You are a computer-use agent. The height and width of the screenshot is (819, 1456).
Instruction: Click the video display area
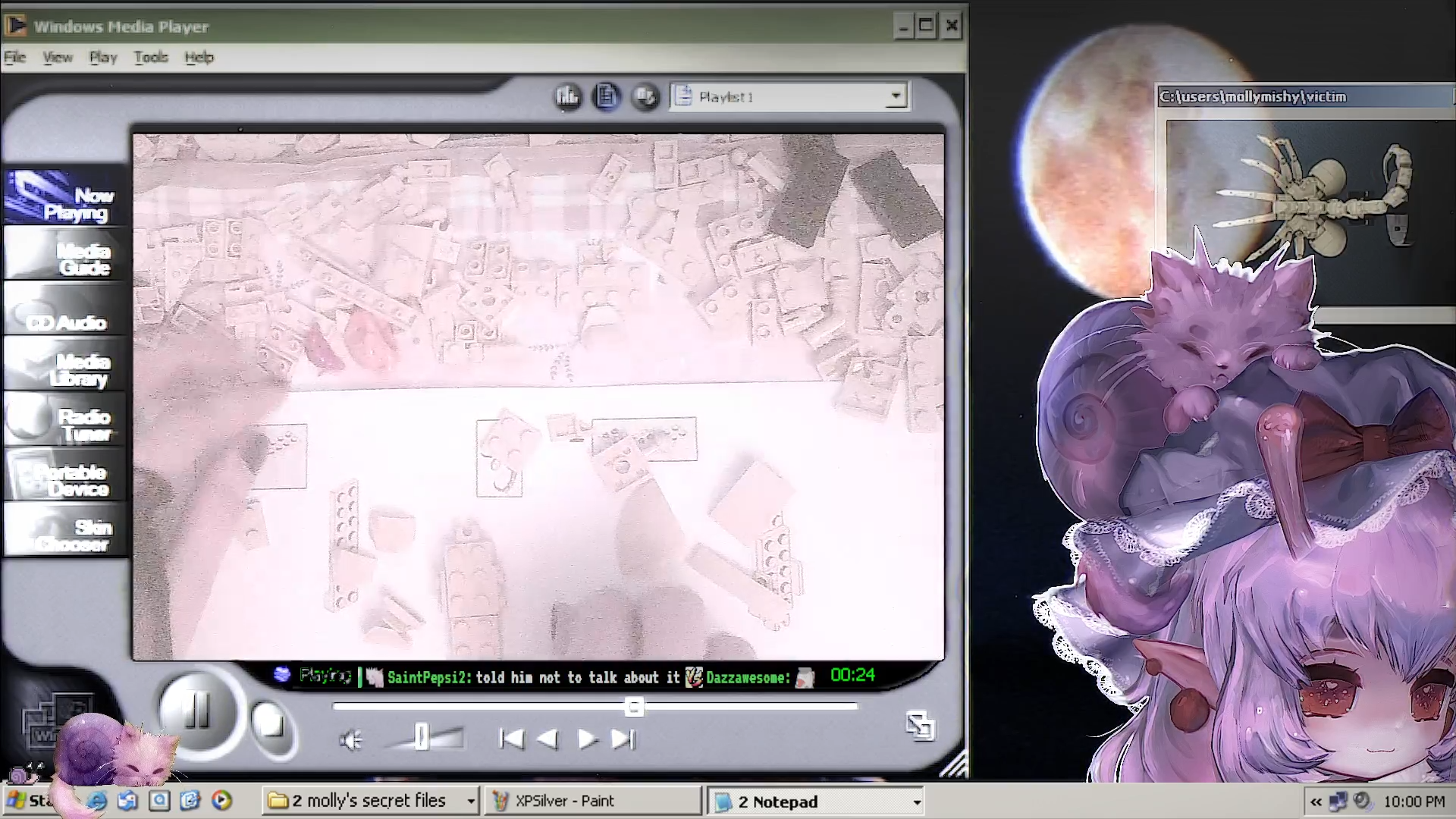point(538,397)
